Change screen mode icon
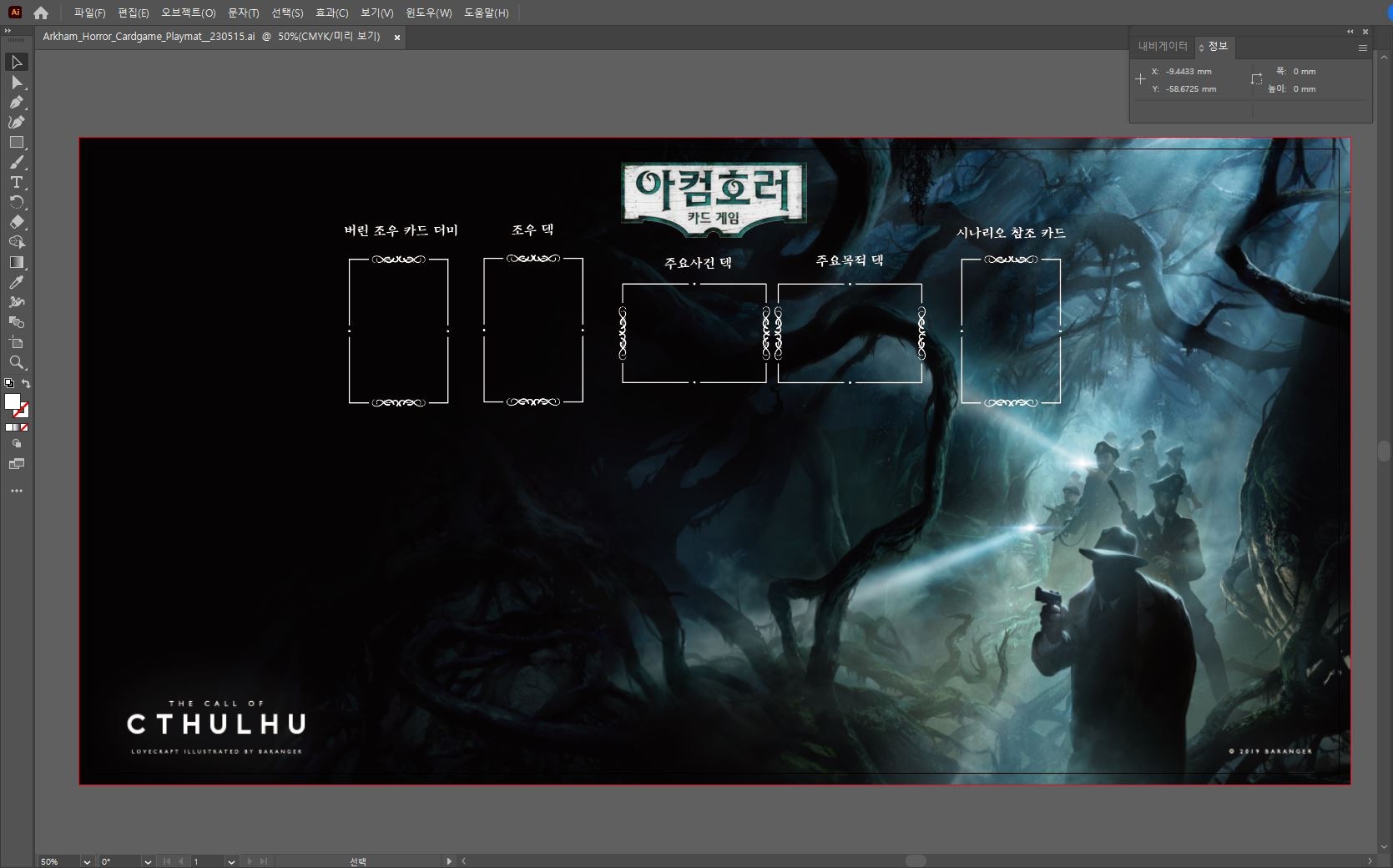This screenshot has height=868, width=1393. (x=17, y=464)
